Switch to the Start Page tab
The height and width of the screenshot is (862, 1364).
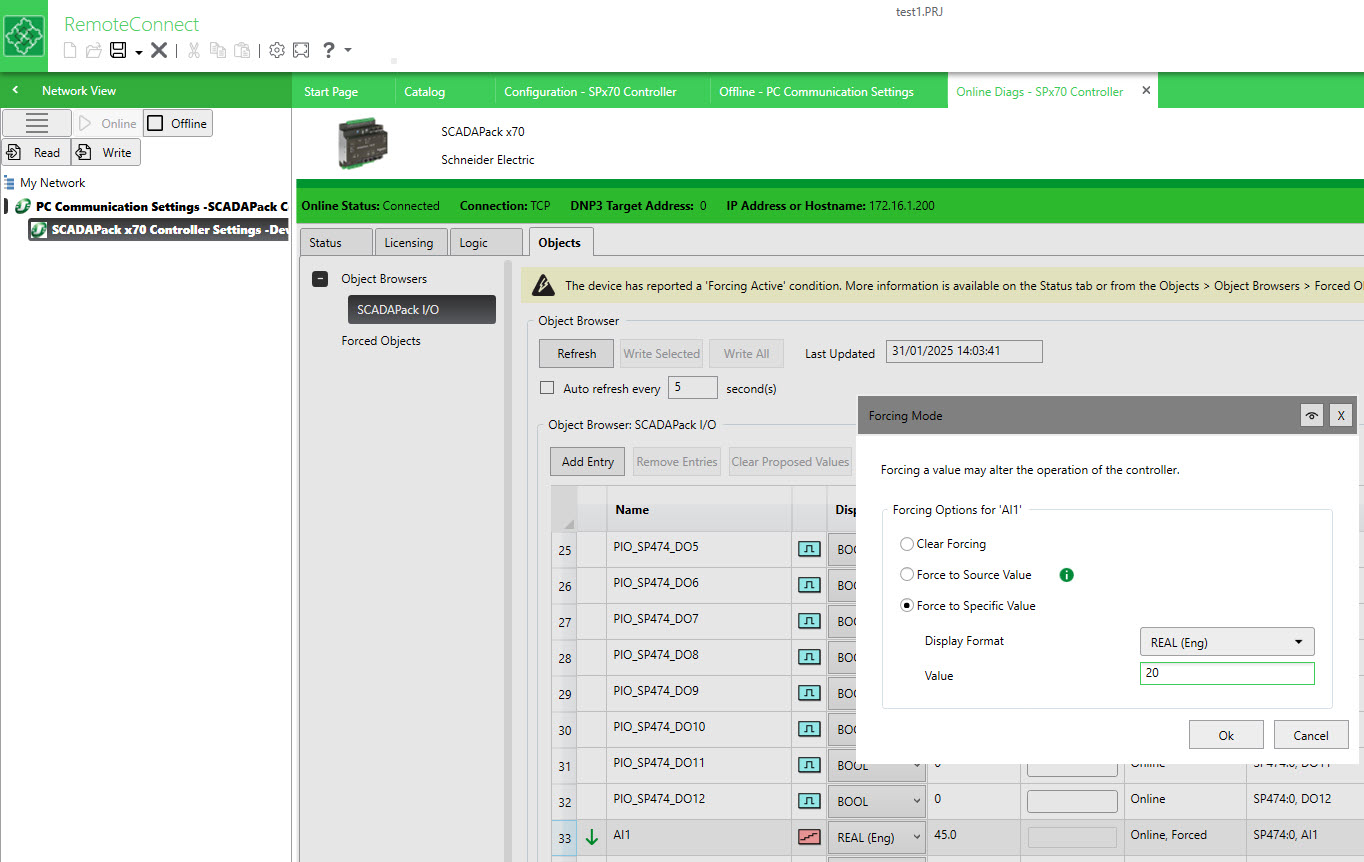pyautogui.click(x=331, y=91)
